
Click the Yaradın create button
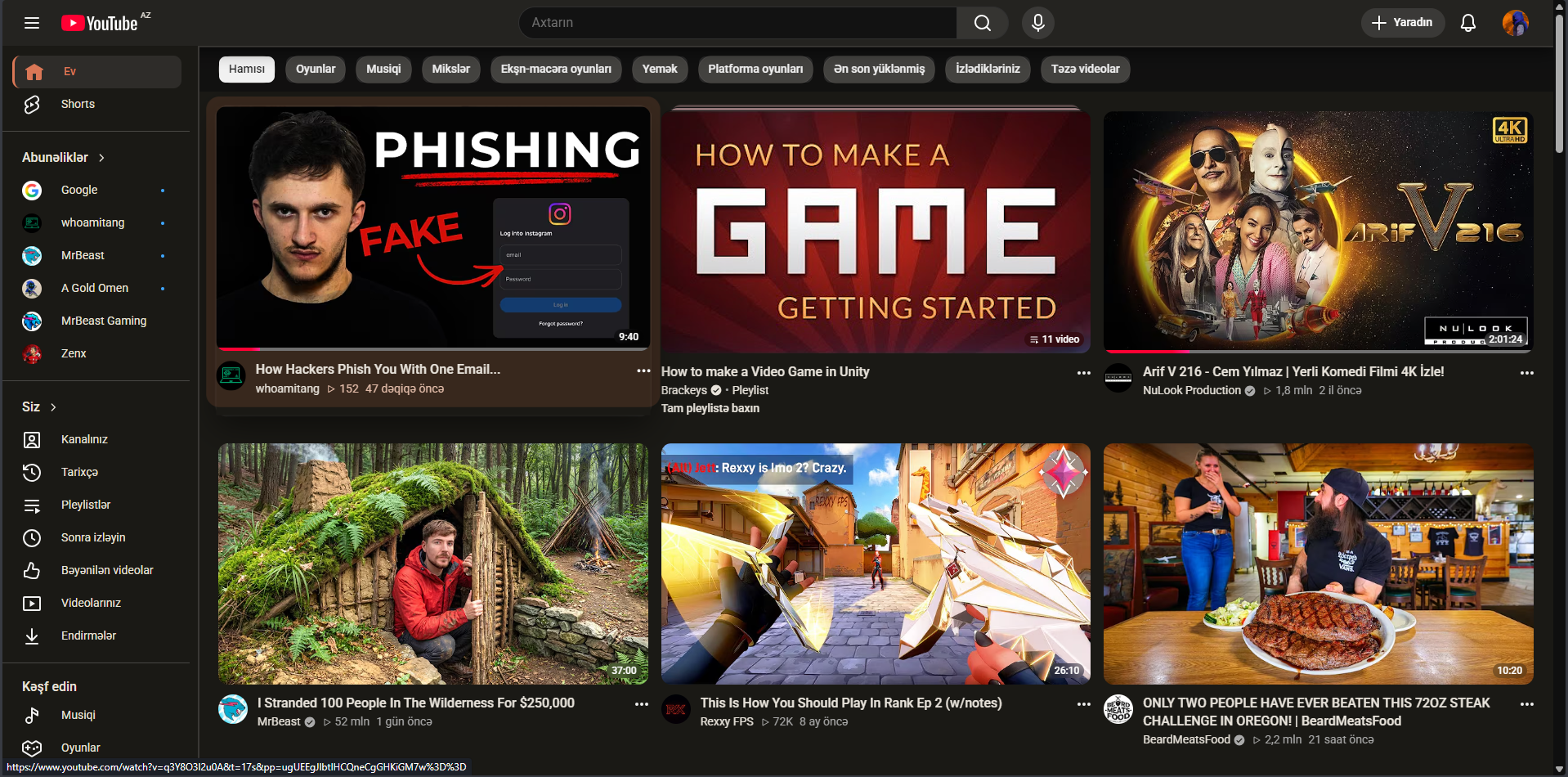(x=1403, y=23)
